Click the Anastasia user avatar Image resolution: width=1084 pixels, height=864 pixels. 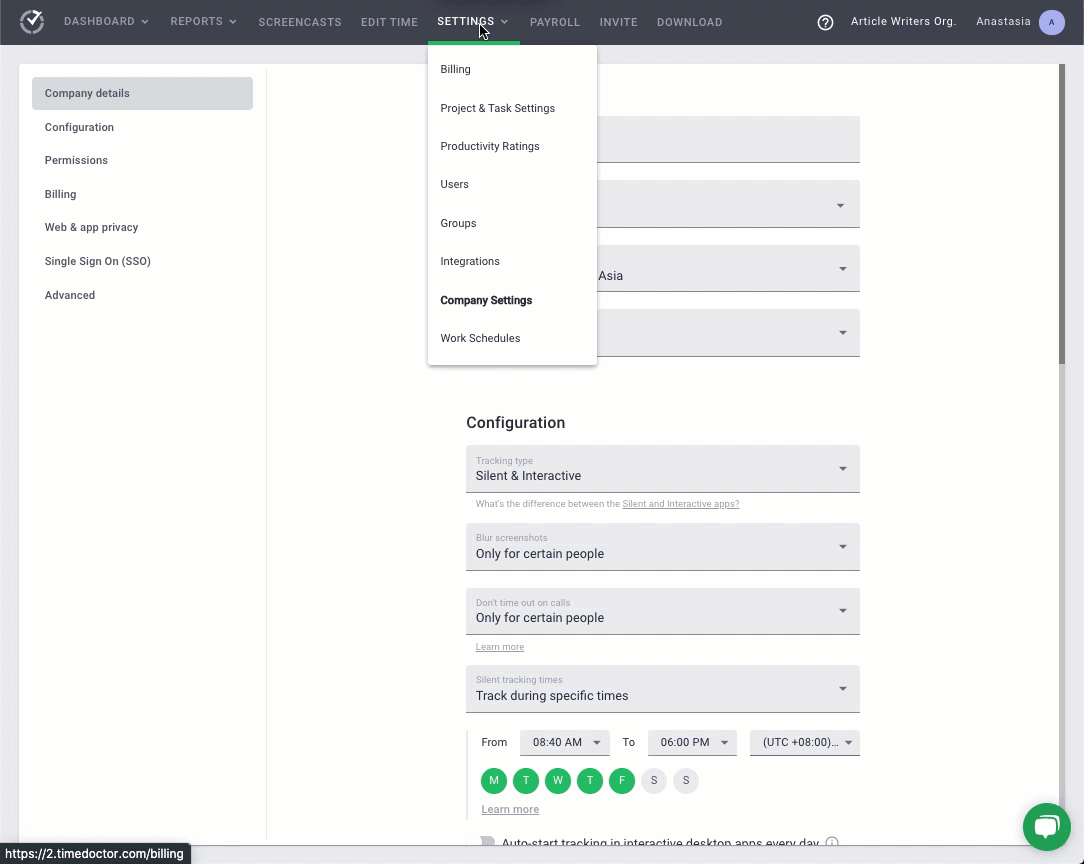point(1051,22)
